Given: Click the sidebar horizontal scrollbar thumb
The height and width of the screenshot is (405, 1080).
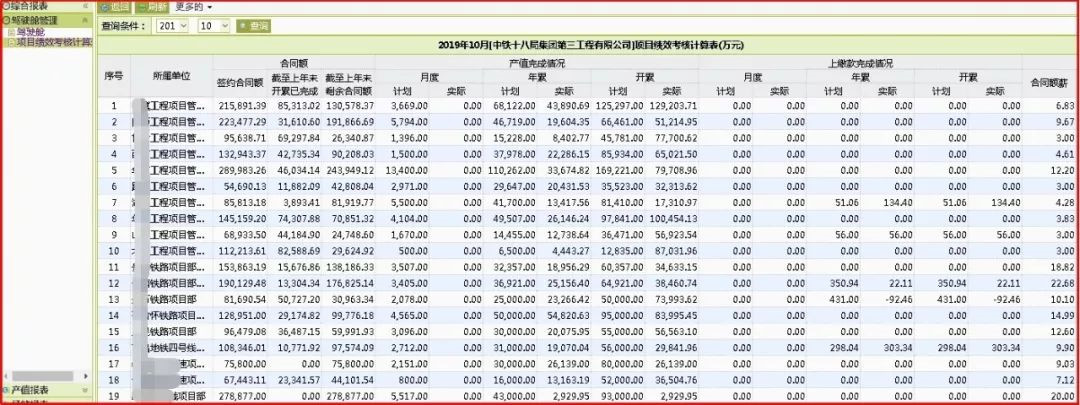Looking at the screenshot, I should coord(45,376).
